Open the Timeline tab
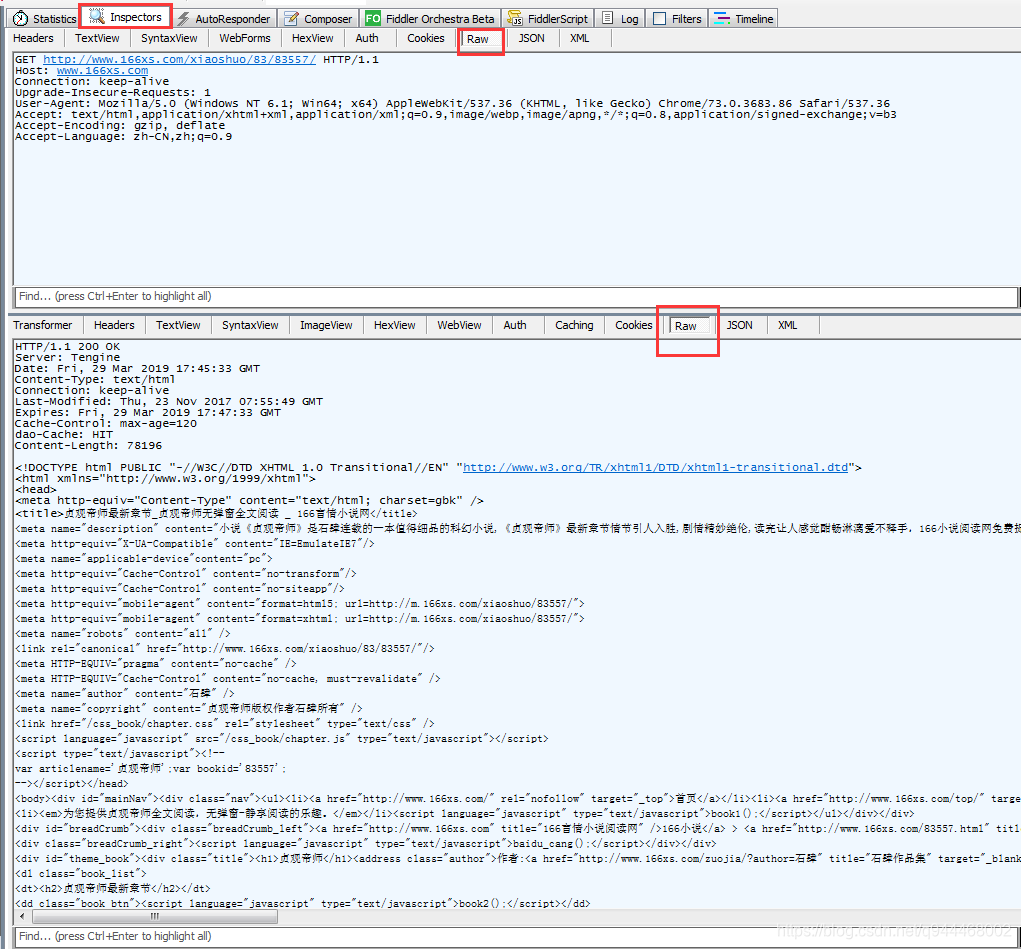1021x949 pixels. (744, 19)
